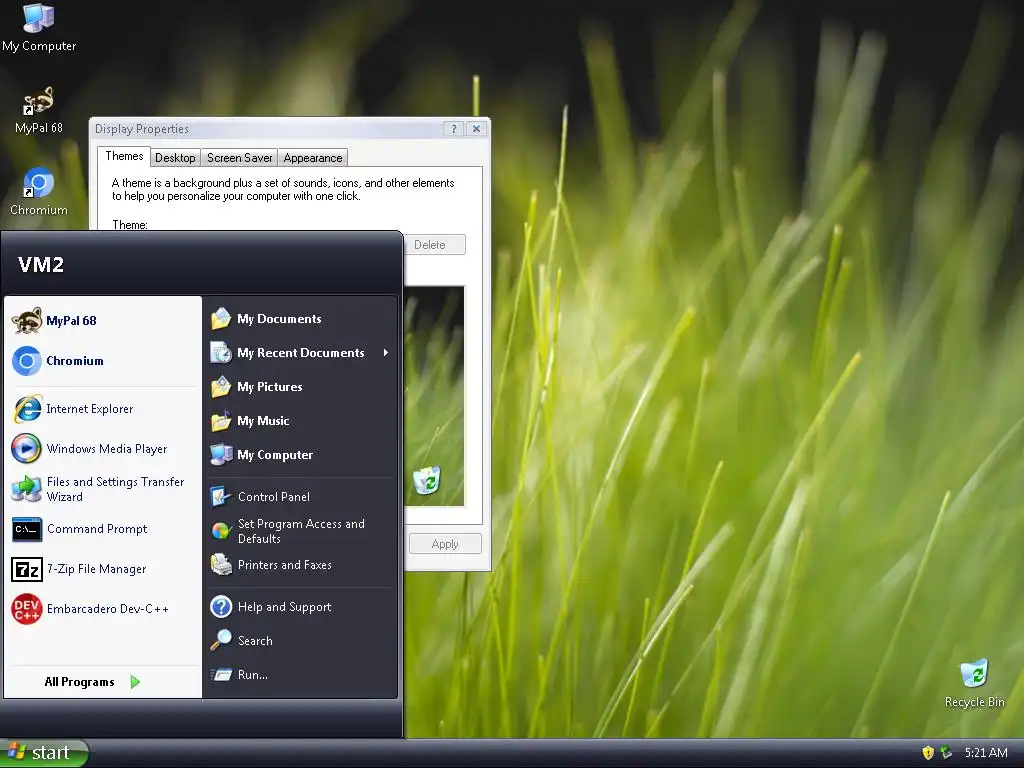Select Recycle Bin on desktop
The width and height of the screenshot is (1024, 768).
click(974, 684)
